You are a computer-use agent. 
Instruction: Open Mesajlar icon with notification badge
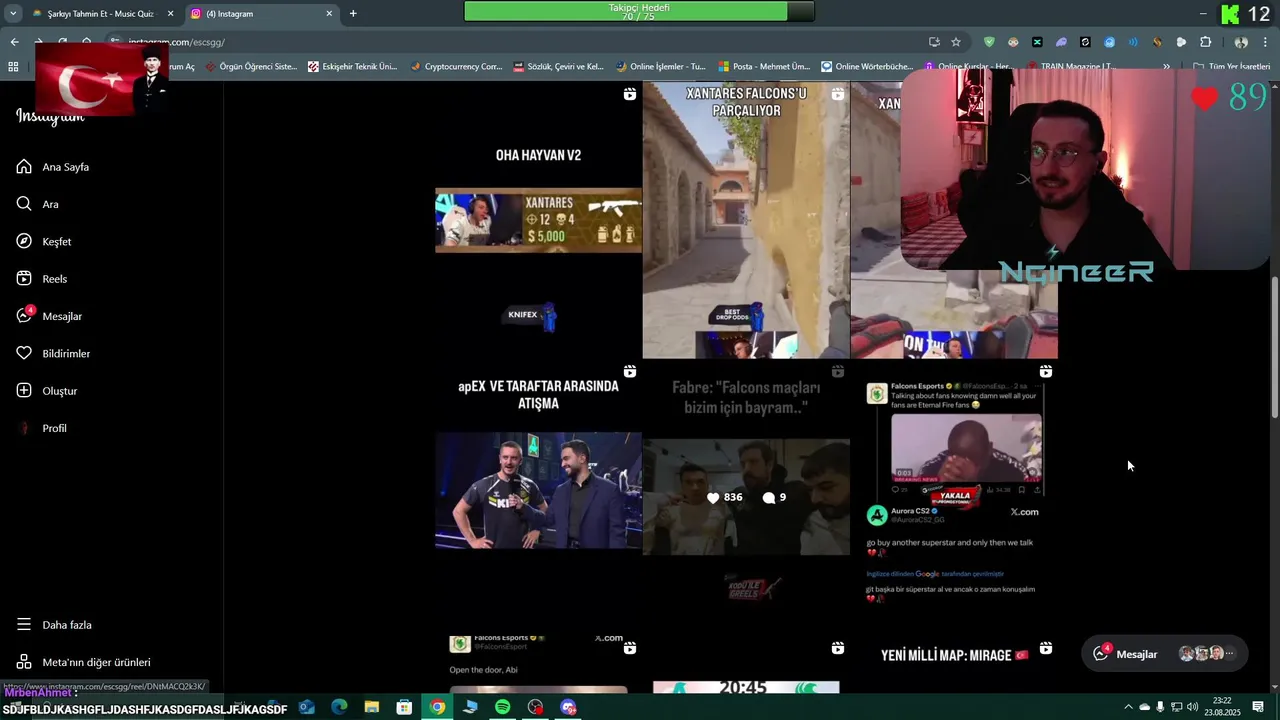tap(25, 315)
